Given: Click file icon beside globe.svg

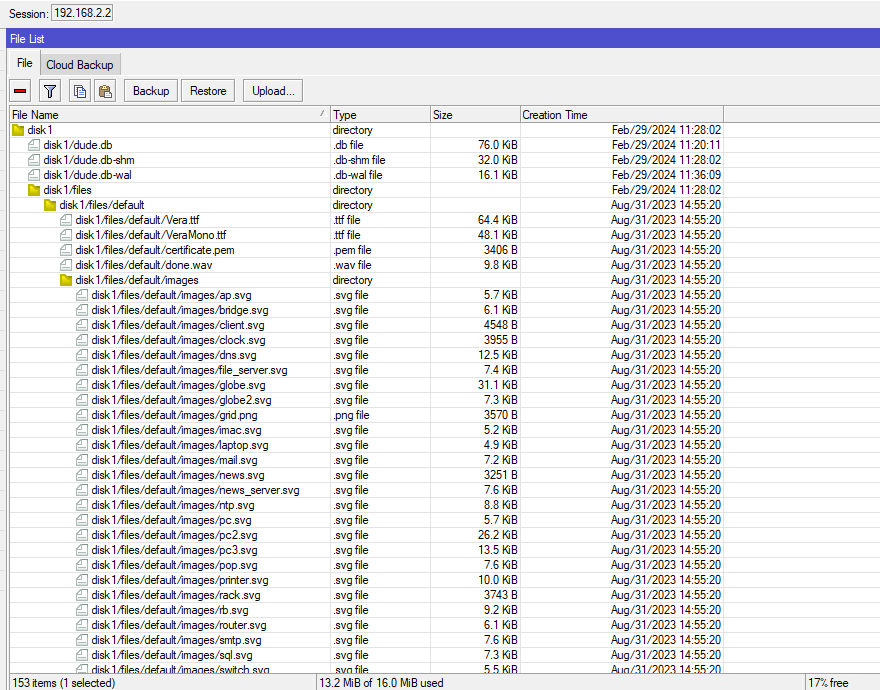Looking at the screenshot, I should pos(82,385).
